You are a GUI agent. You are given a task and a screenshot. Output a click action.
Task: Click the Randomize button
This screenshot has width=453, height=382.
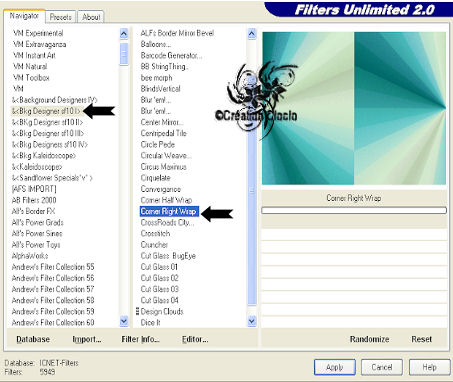pos(369,339)
